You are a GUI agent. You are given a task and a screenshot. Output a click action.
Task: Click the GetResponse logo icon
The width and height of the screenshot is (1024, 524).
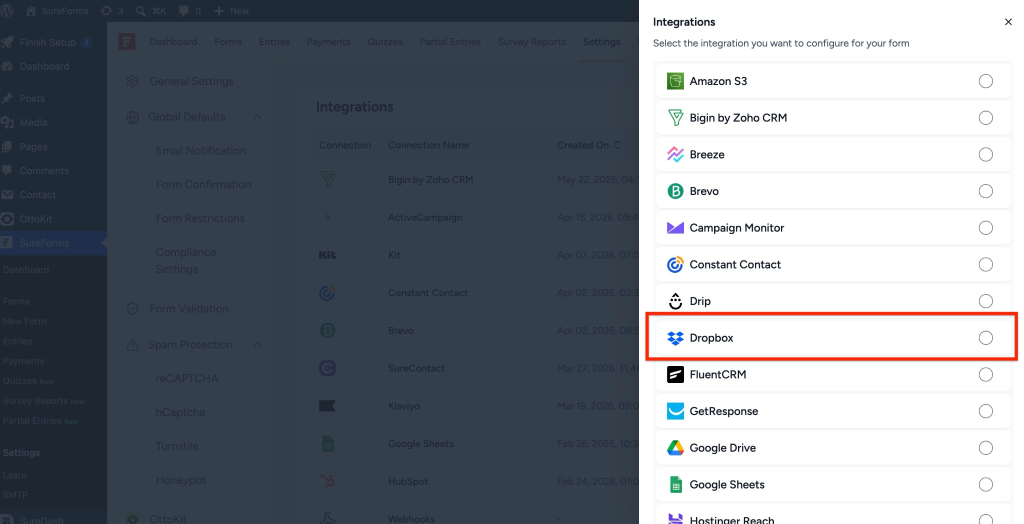tap(675, 411)
